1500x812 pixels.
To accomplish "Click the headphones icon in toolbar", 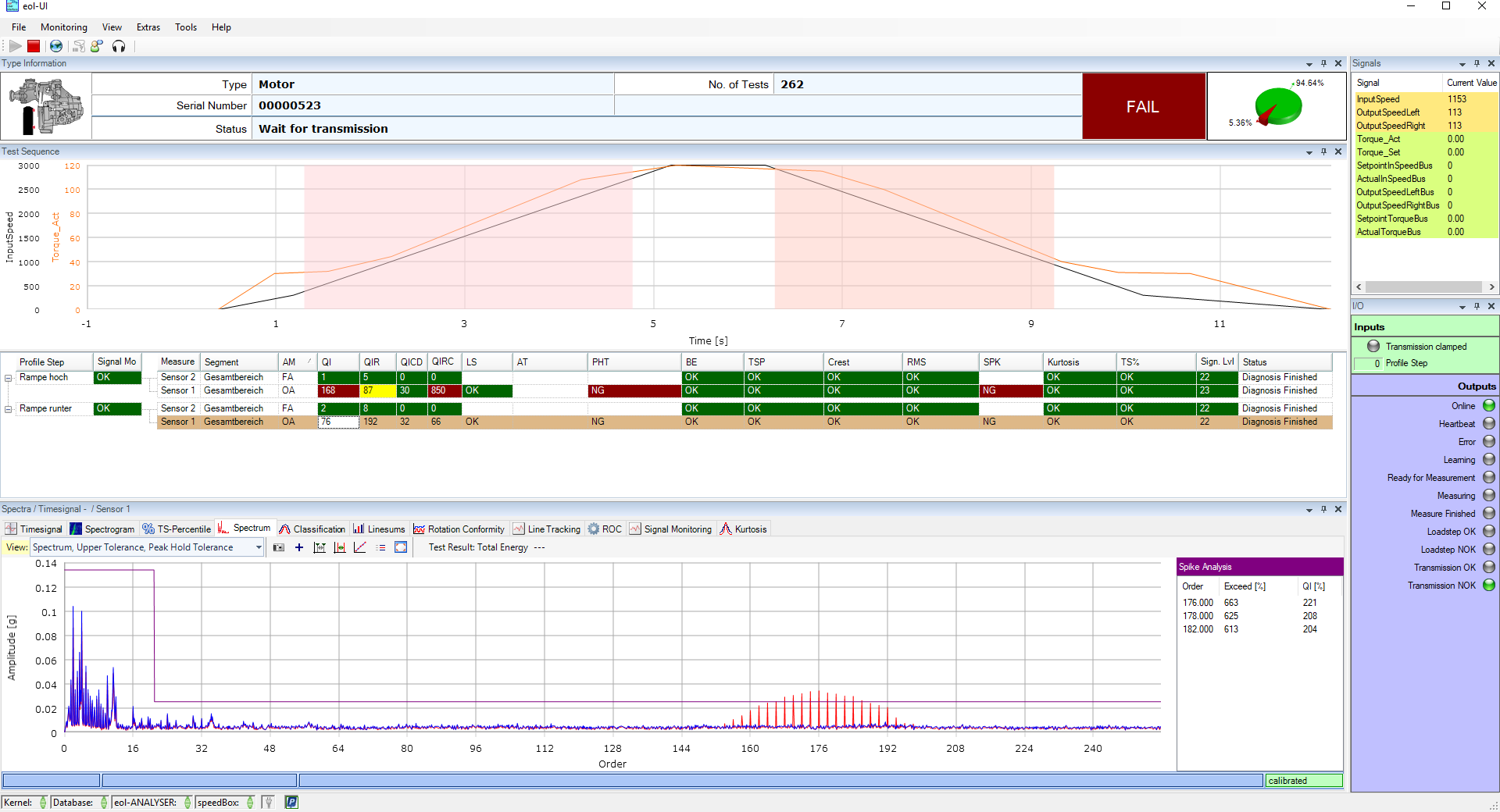I will 119,47.
